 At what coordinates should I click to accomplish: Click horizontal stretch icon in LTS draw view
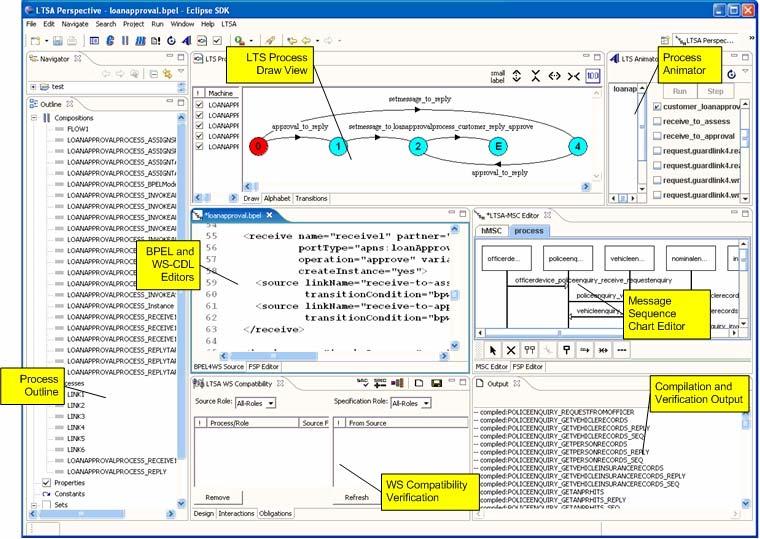[x=554, y=76]
